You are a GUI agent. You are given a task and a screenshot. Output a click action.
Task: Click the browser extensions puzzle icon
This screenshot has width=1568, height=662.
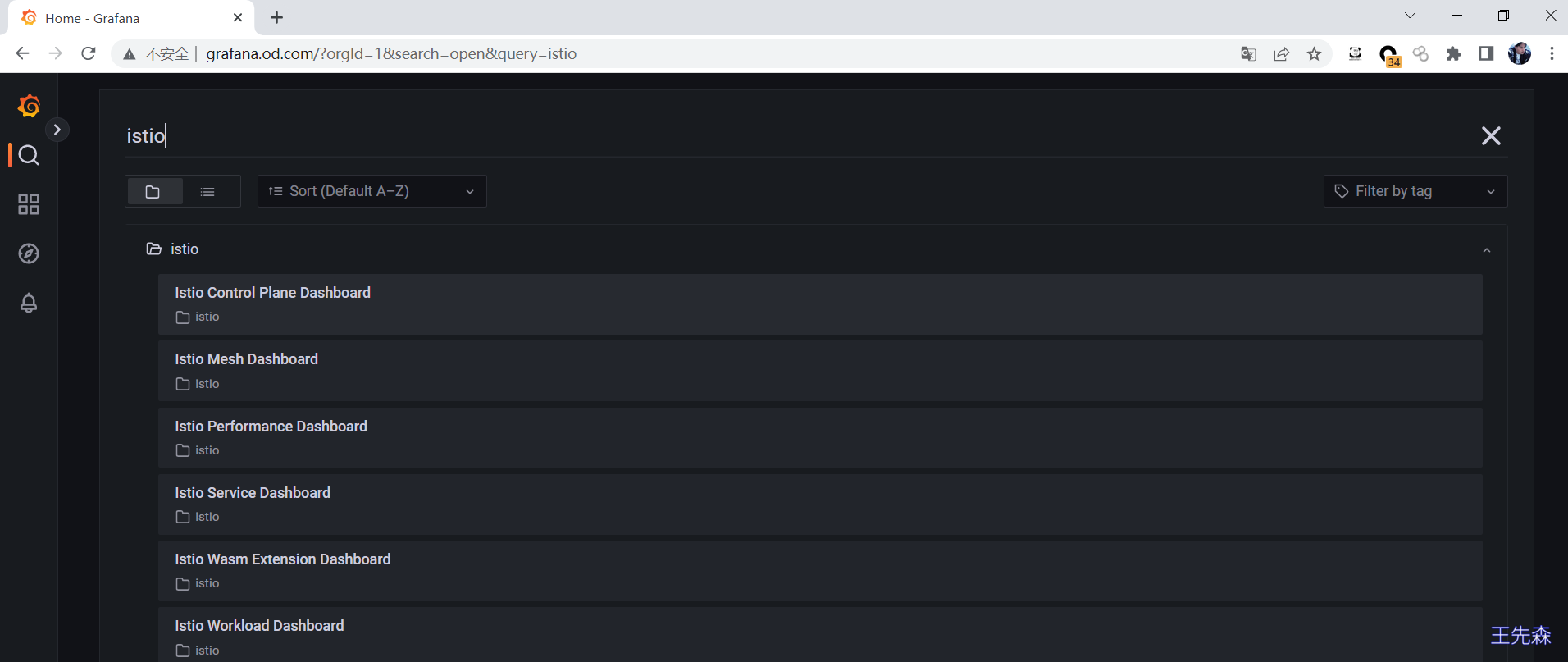tap(1453, 53)
